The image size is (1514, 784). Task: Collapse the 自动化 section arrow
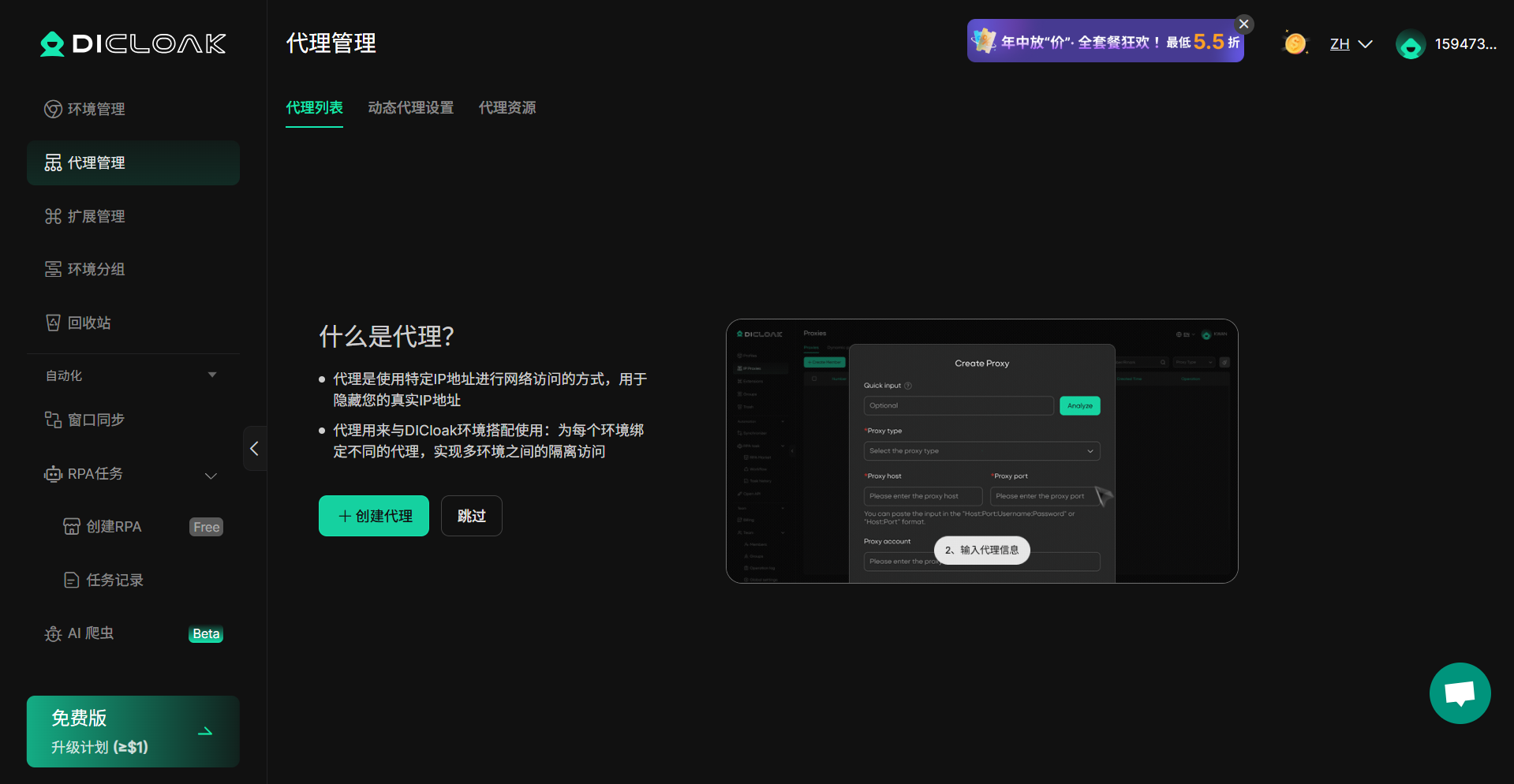[x=211, y=375]
